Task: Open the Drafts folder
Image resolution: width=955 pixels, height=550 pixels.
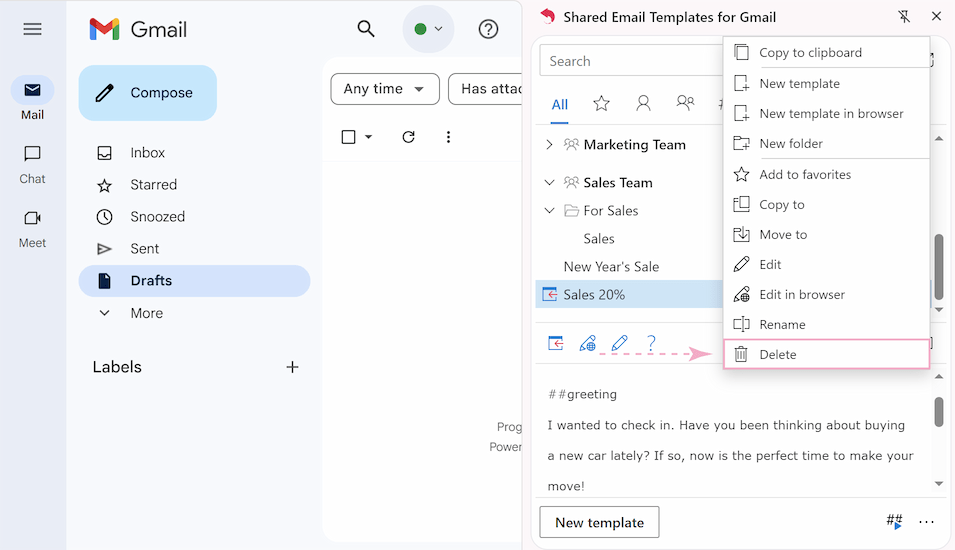Action: [194, 281]
